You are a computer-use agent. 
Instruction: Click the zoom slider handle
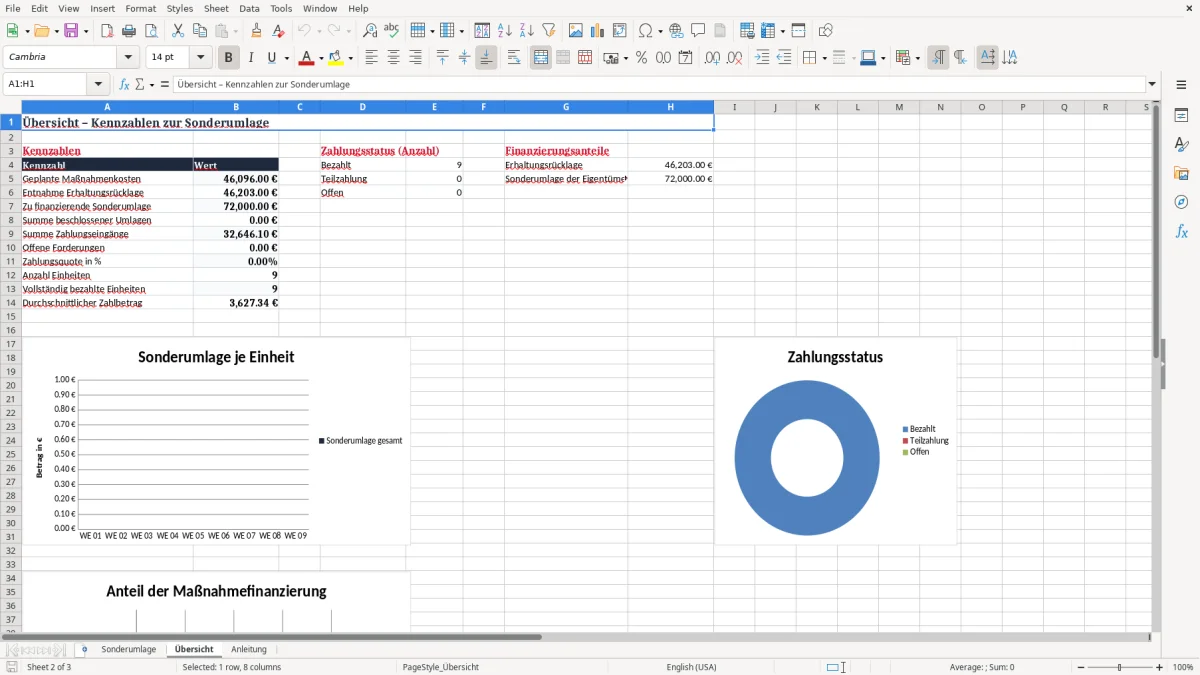(1120, 667)
